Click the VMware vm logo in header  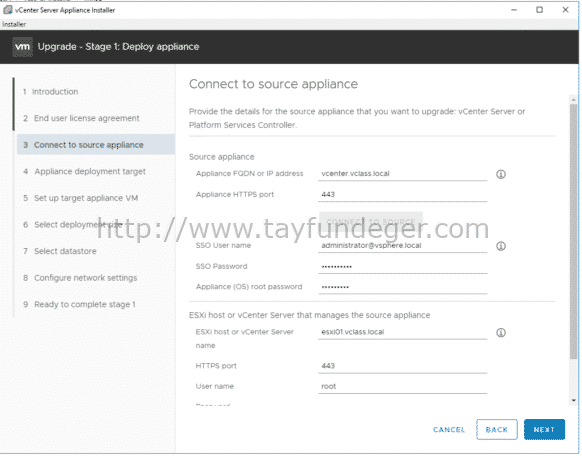point(22,47)
